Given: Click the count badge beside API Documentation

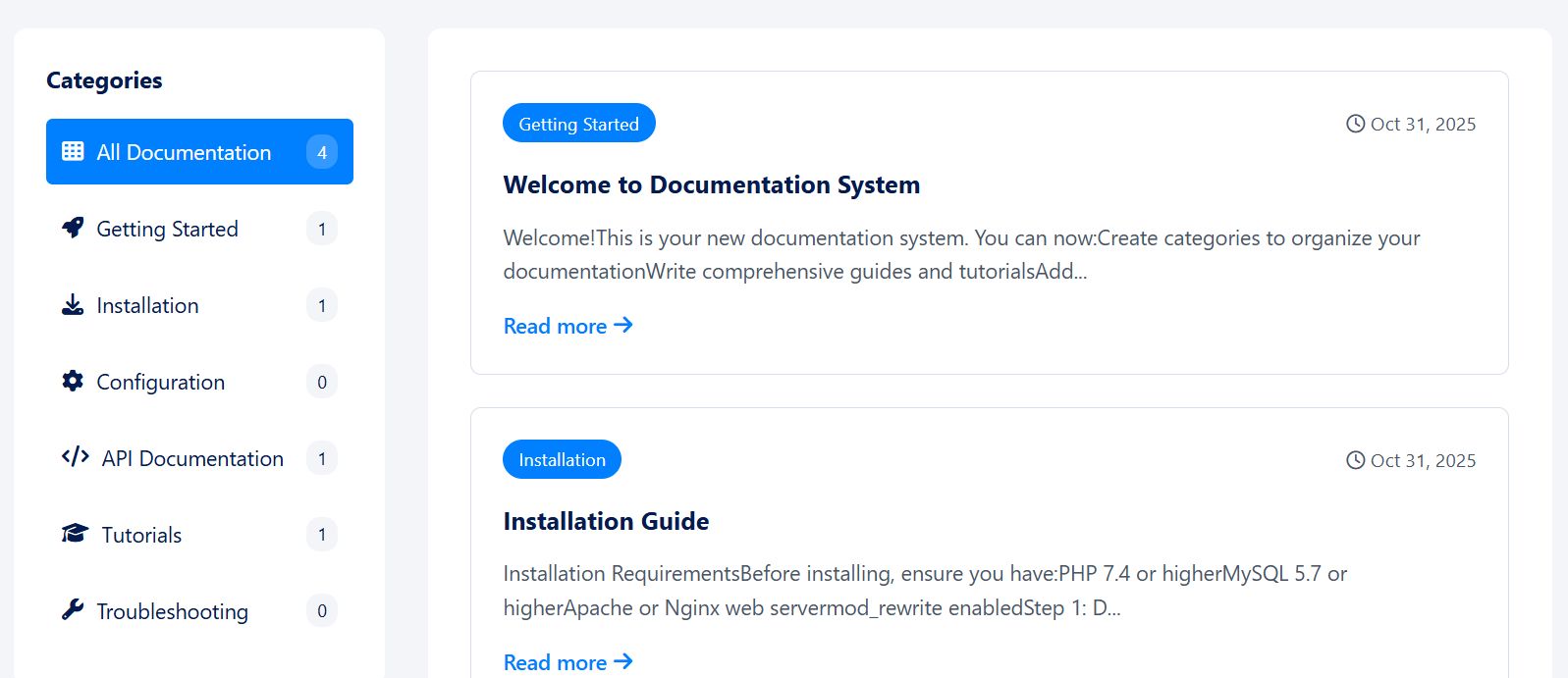Looking at the screenshot, I should tap(322, 458).
